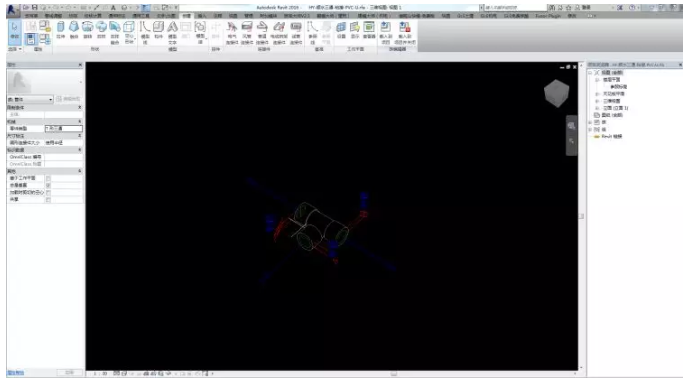The width and height of the screenshot is (693, 381).
Task: Click the Edit Type button
Action: [x=69, y=99]
